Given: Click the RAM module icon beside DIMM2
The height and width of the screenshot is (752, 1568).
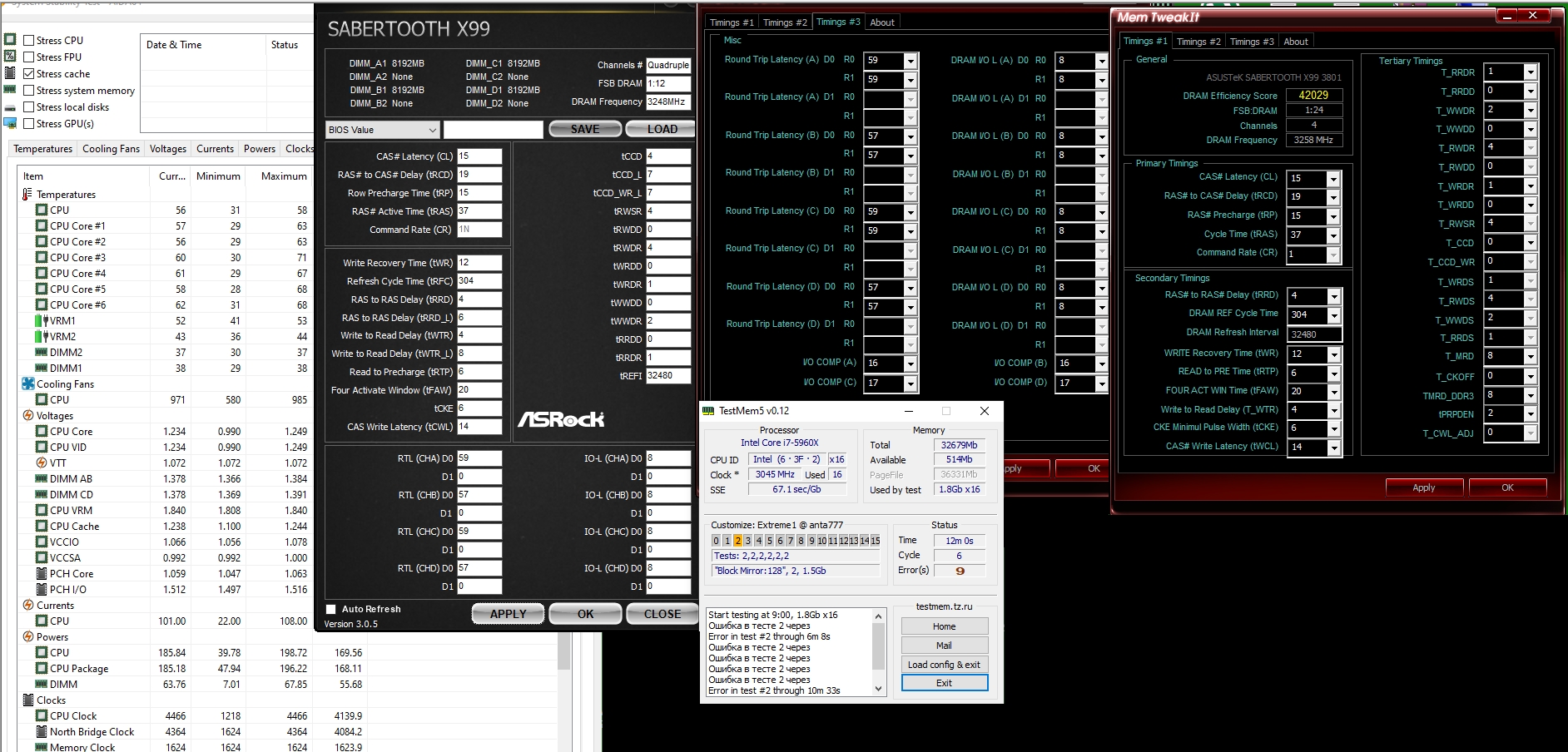Looking at the screenshot, I should coord(42,352).
